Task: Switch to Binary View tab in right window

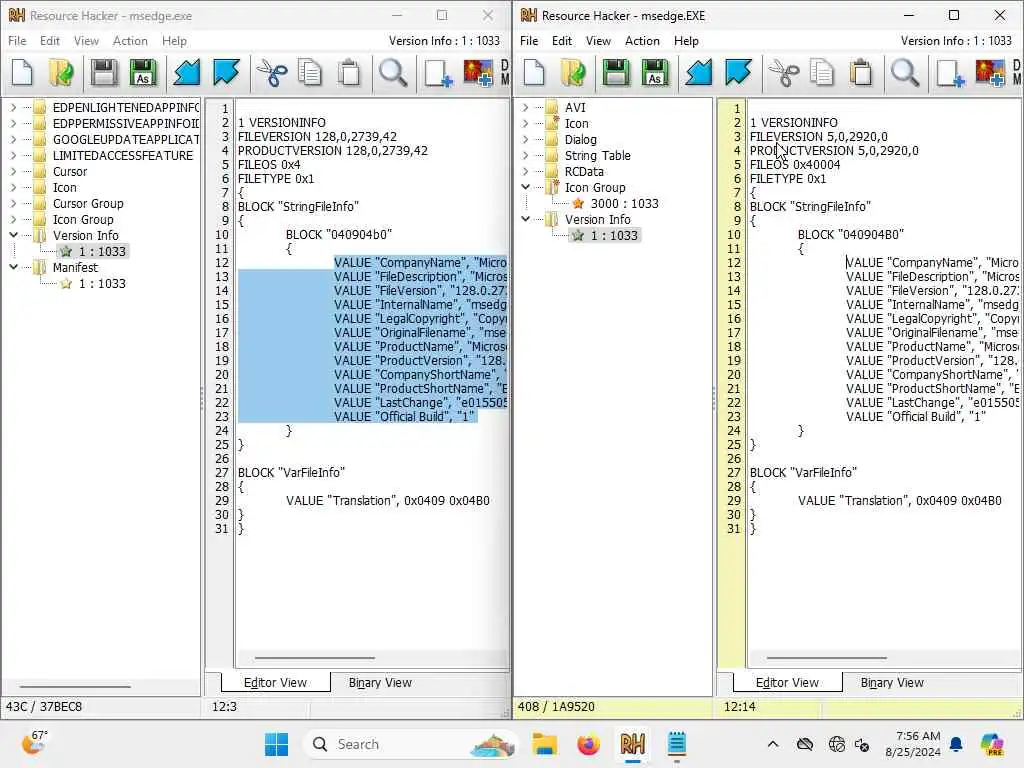Action: [x=892, y=682]
